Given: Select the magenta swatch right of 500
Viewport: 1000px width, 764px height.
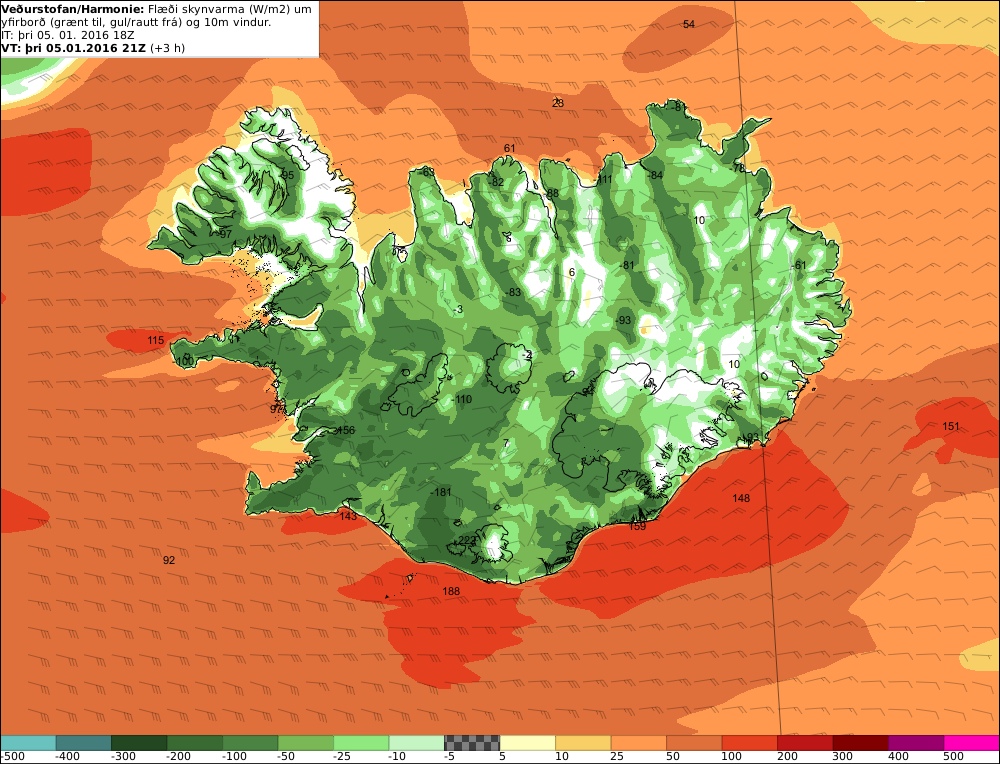Looking at the screenshot, I should pyautogui.click(x=971, y=742).
